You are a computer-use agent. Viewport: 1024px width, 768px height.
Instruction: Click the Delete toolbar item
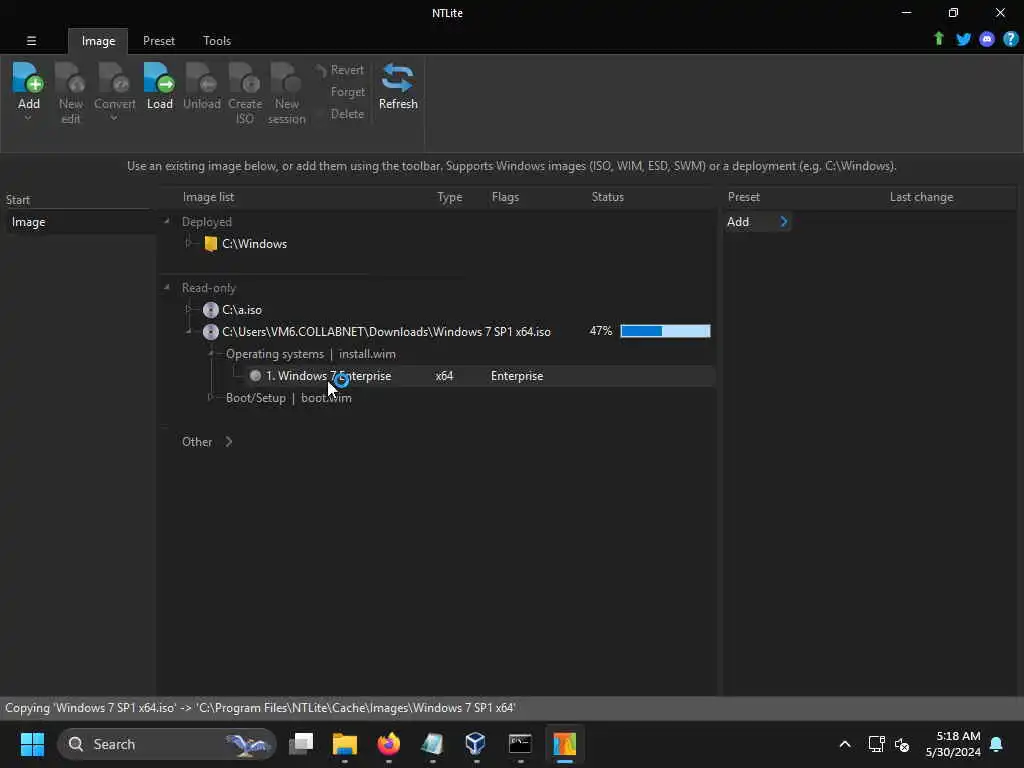[x=347, y=114]
